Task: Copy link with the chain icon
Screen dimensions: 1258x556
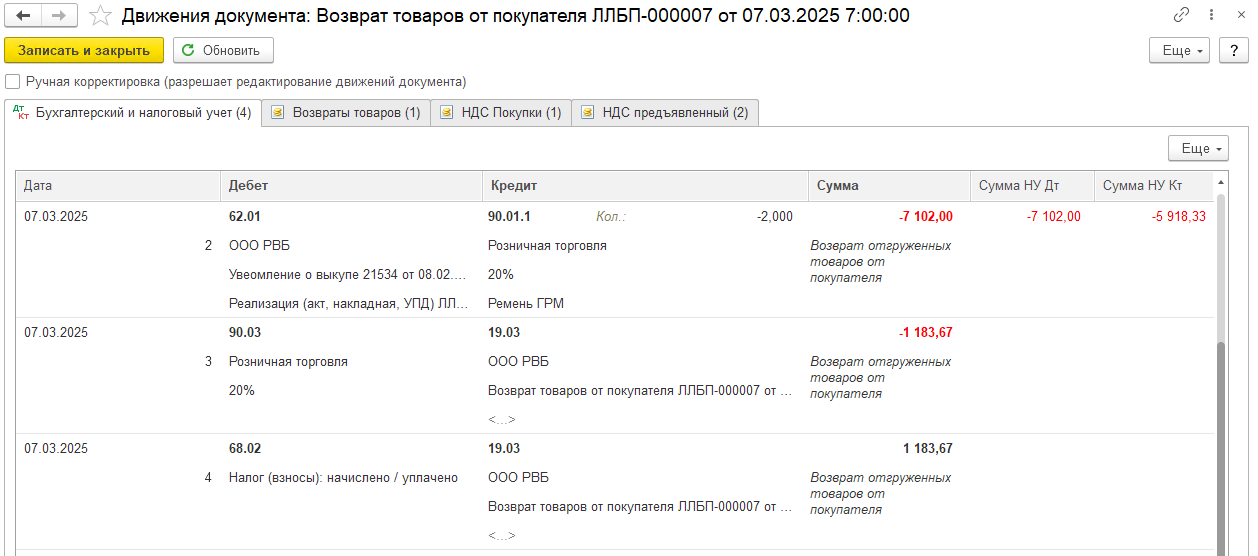Action: 1182,16
